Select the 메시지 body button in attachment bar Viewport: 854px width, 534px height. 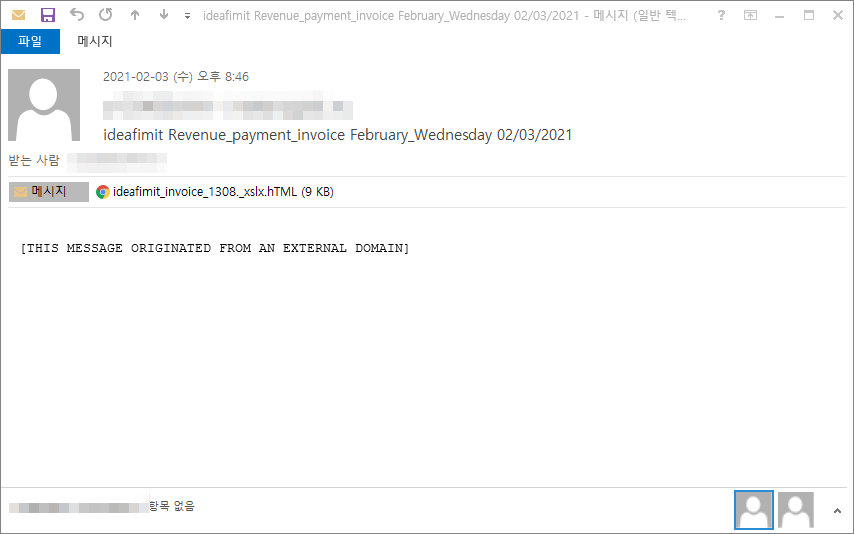(48, 192)
